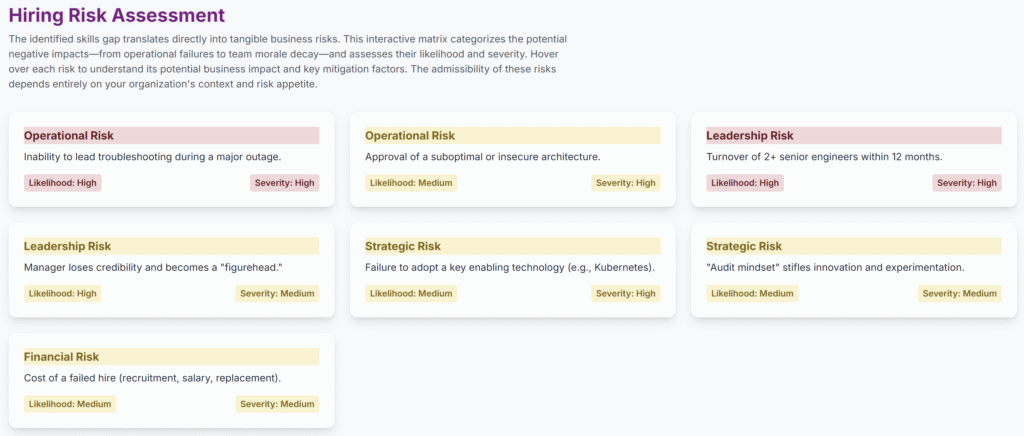Click Severity: High badge on turnover card
This screenshot has width=1024, height=436.
967,183
